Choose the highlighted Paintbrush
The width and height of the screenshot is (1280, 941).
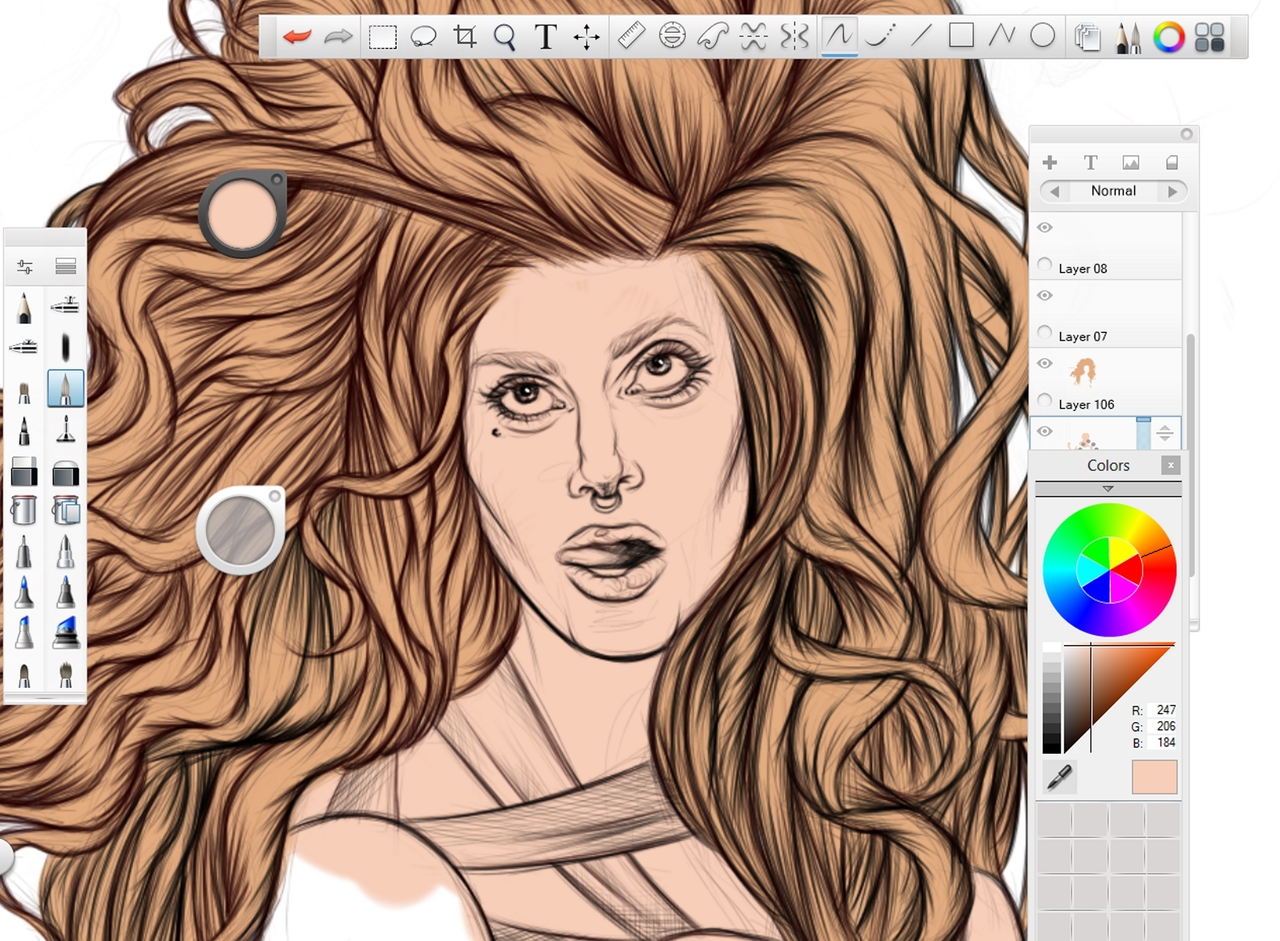click(x=66, y=388)
